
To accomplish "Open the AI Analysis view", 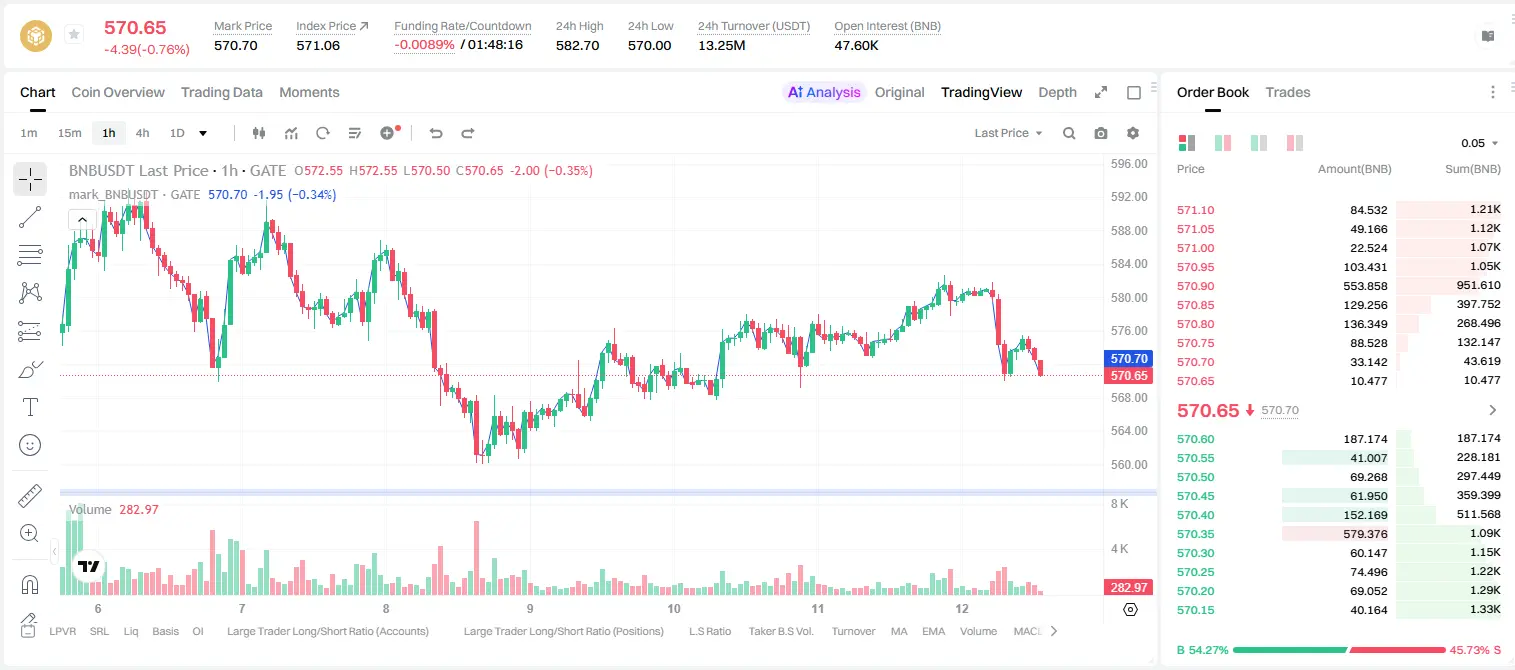I will click(x=824, y=92).
